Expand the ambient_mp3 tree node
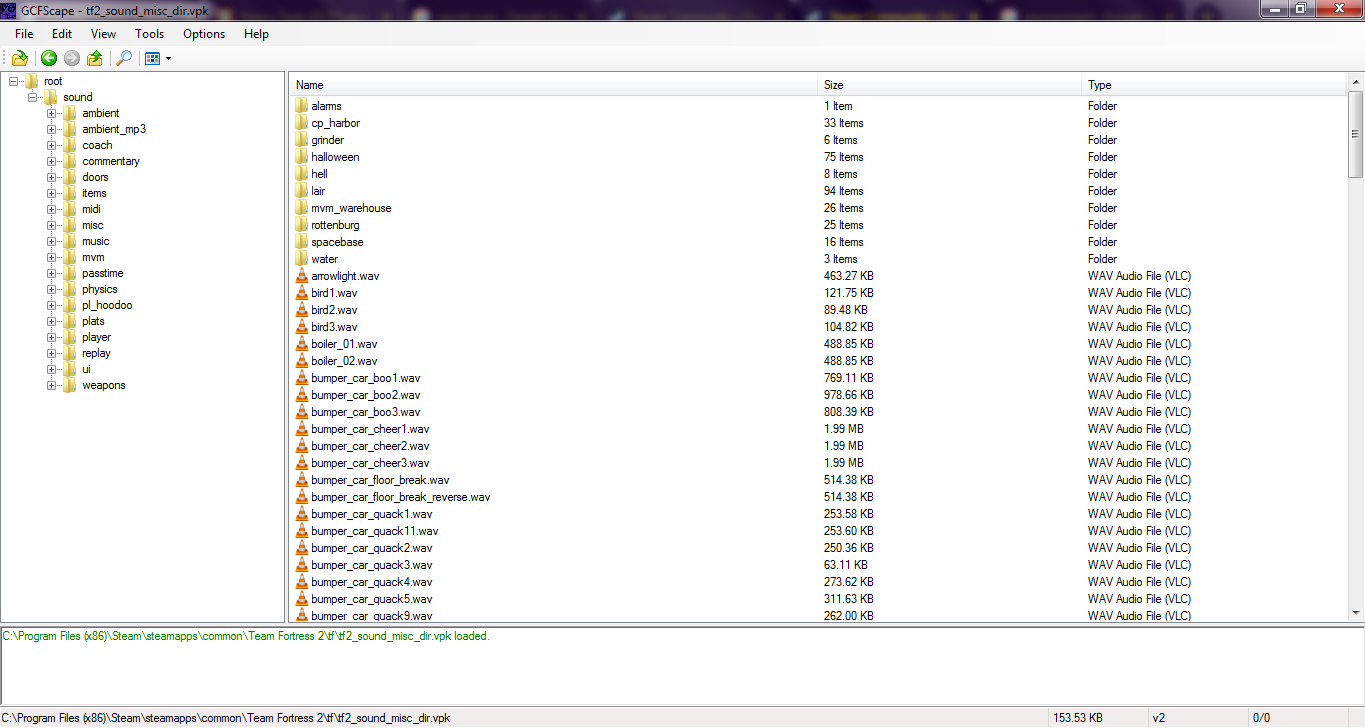Viewport: 1365px width, 728px height. [51, 129]
